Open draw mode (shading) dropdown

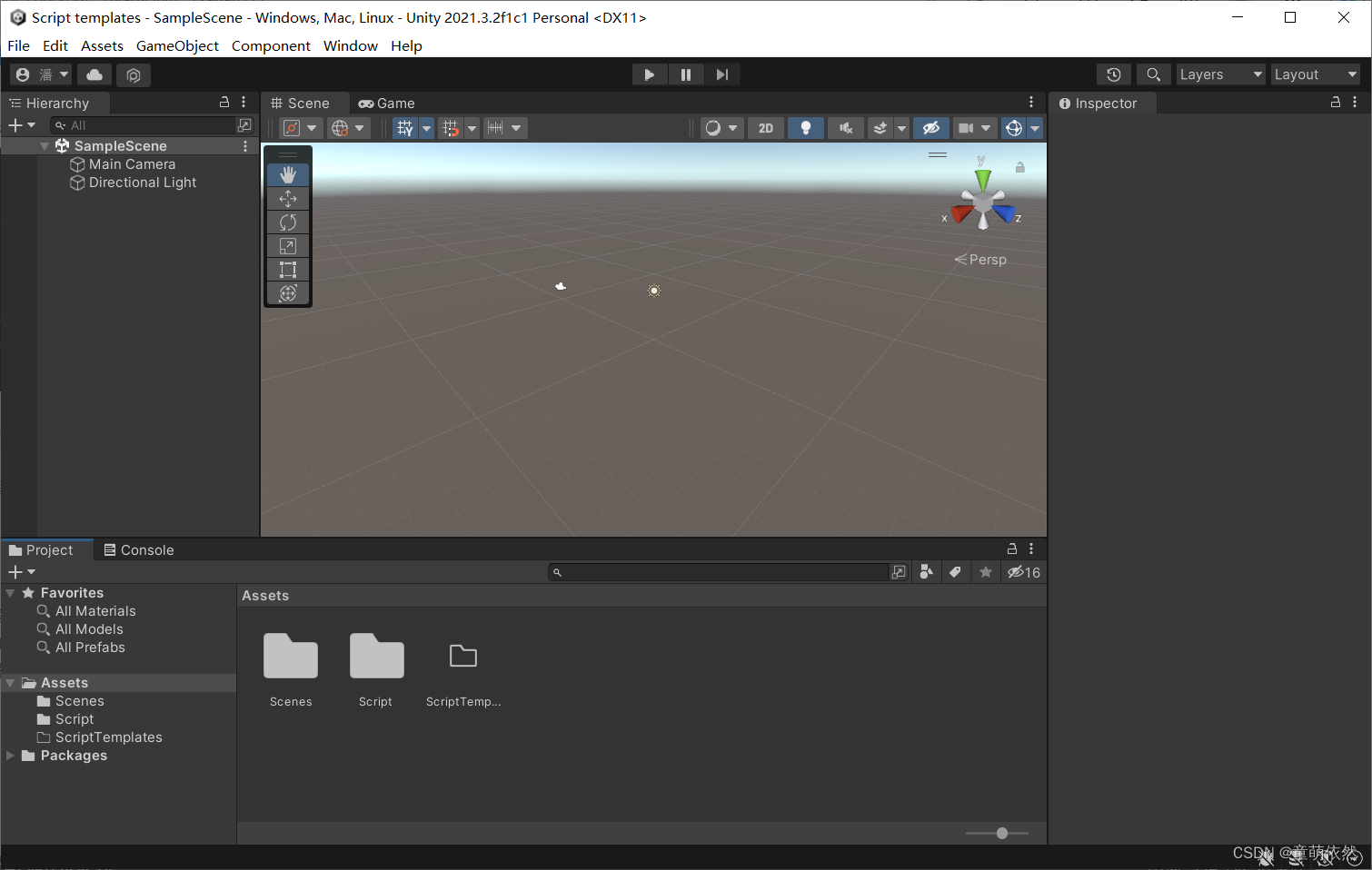tap(721, 128)
